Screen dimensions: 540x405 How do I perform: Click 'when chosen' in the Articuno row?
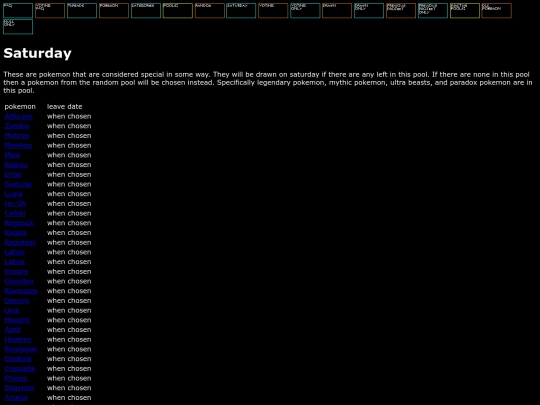(x=69, y=116)
